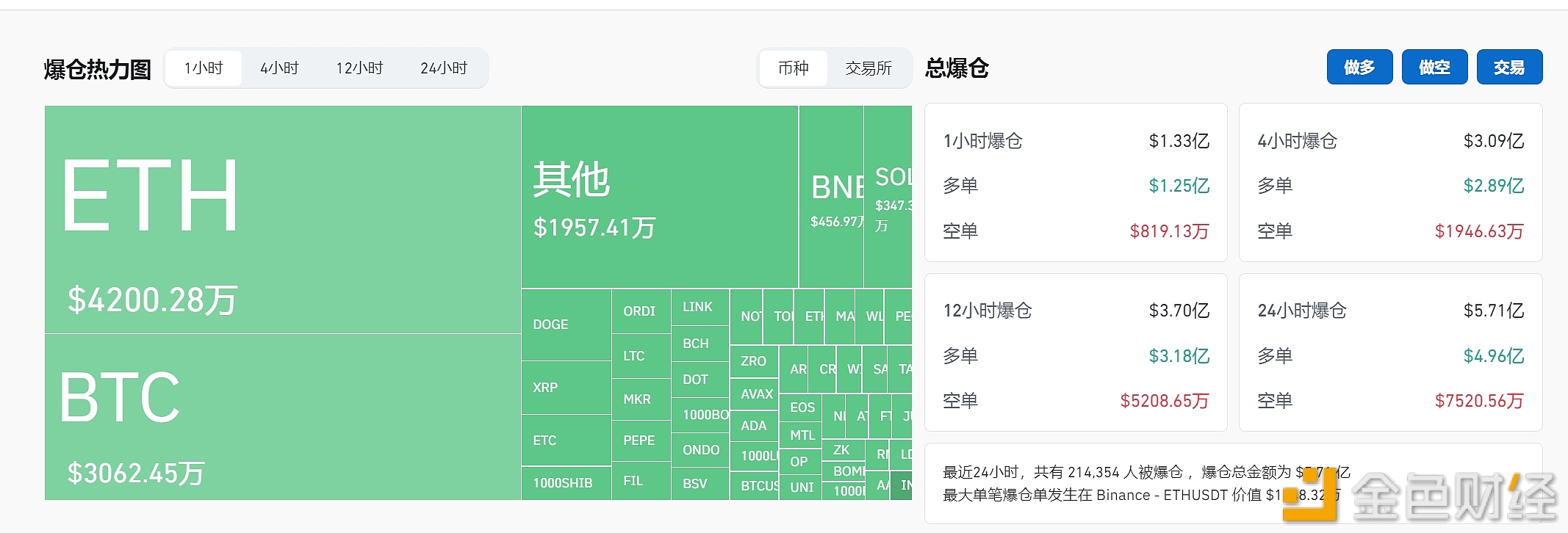Click the ADA heatmap tile
The height and width of the screenshot is (533, 1568).
(x=755, y=426)
